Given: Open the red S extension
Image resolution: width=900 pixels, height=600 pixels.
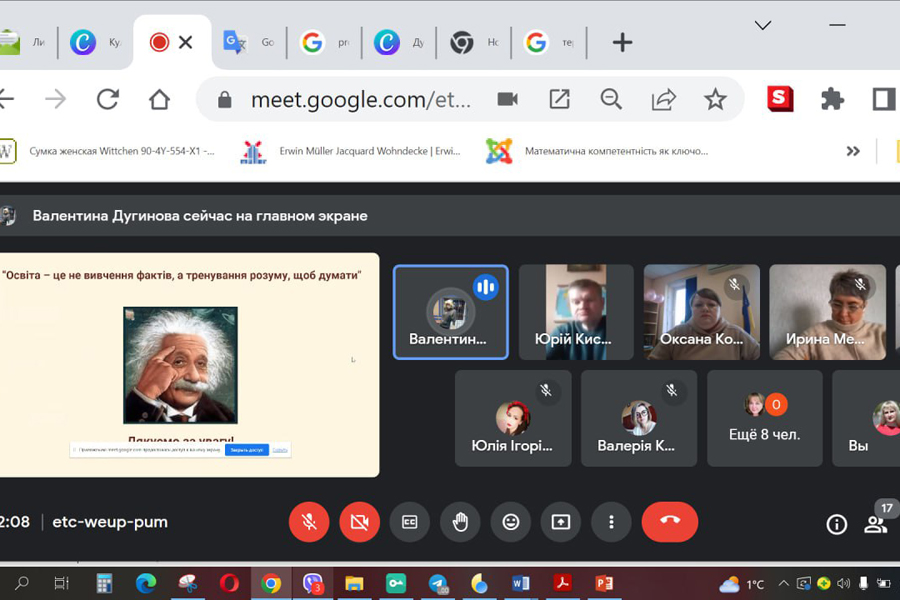Looking at the screenshot, I should 780,99.
